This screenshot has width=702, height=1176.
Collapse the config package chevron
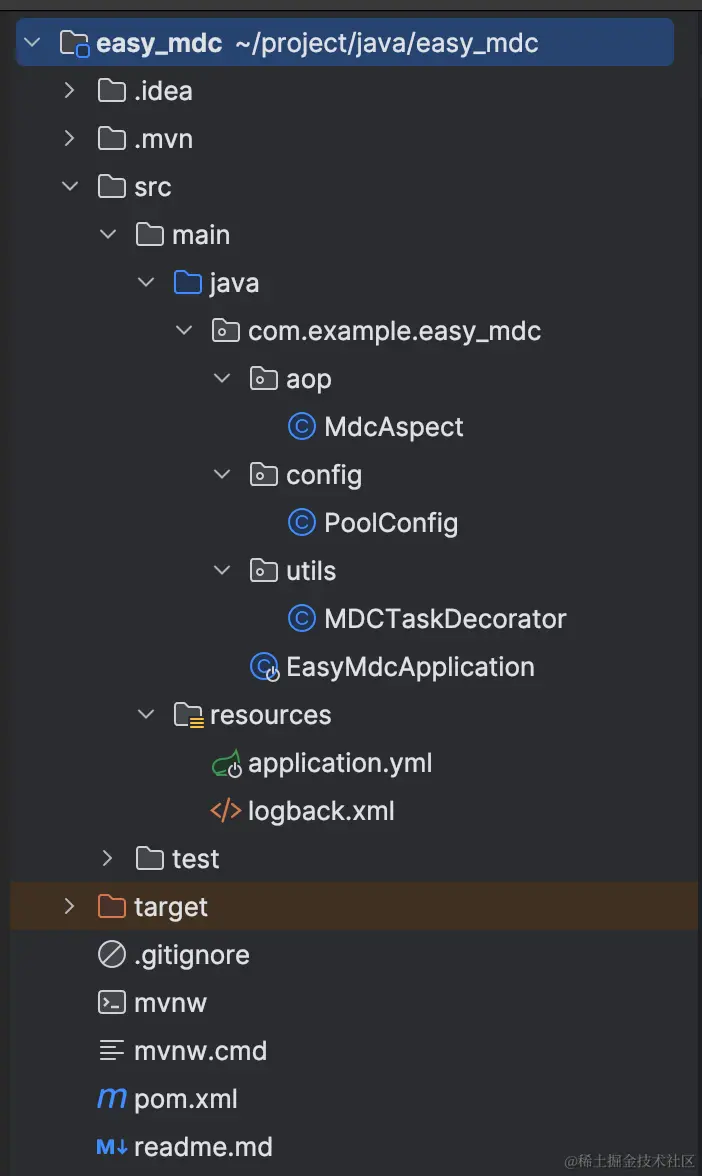pos(222,474)
